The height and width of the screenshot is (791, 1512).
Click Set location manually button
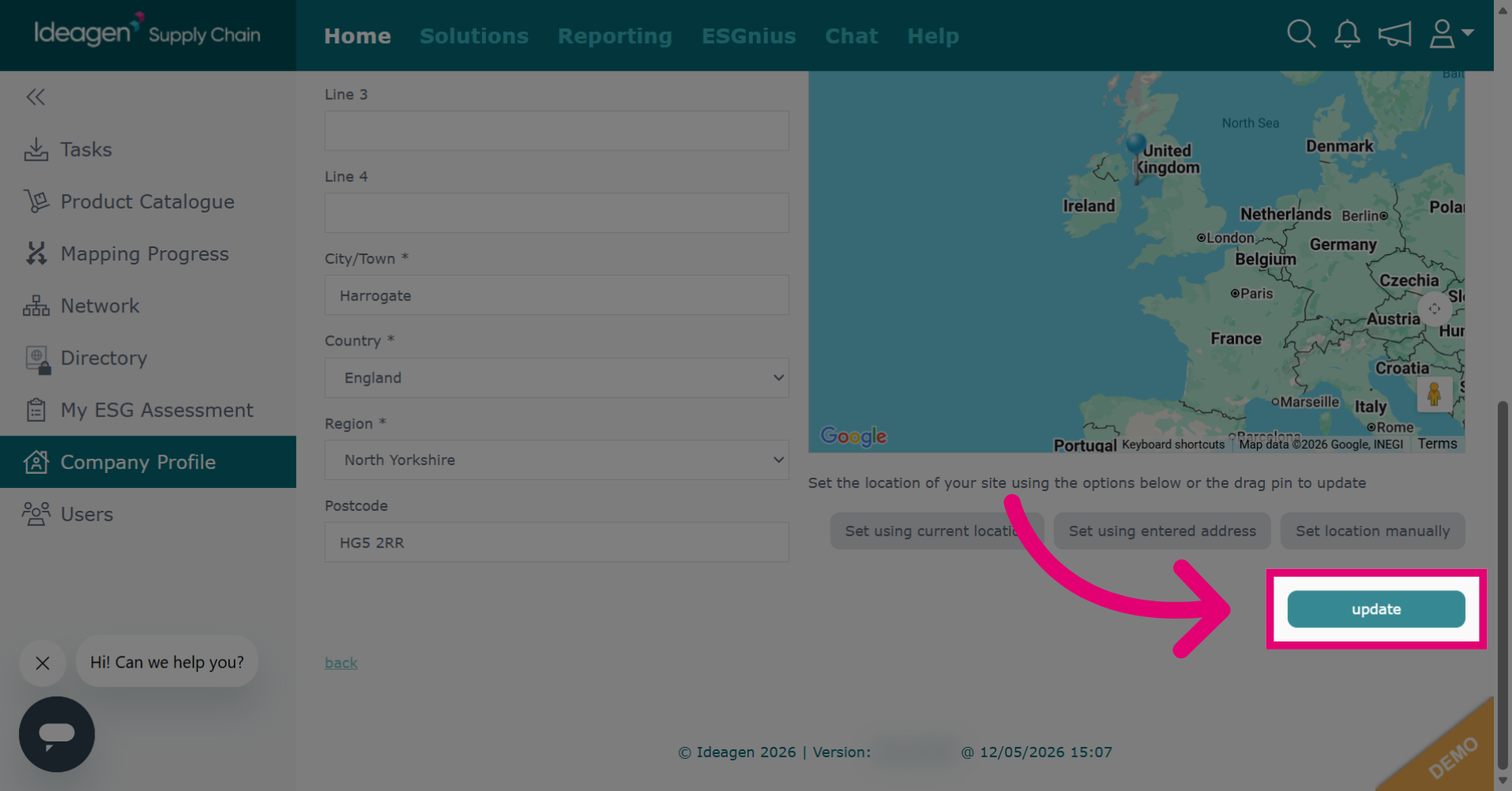[x=1373, y=531]
